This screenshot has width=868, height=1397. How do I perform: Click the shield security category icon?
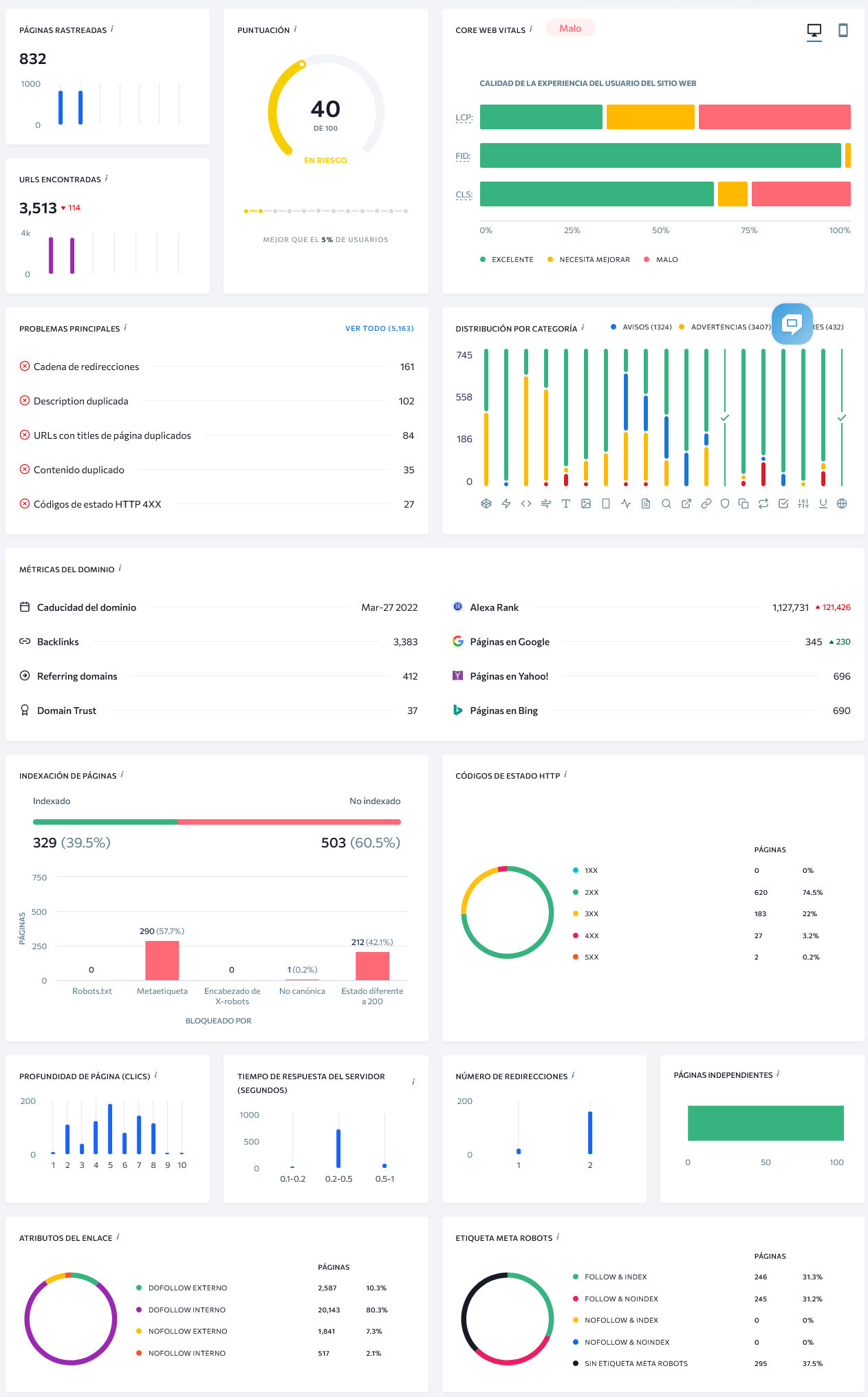(724, 503)
